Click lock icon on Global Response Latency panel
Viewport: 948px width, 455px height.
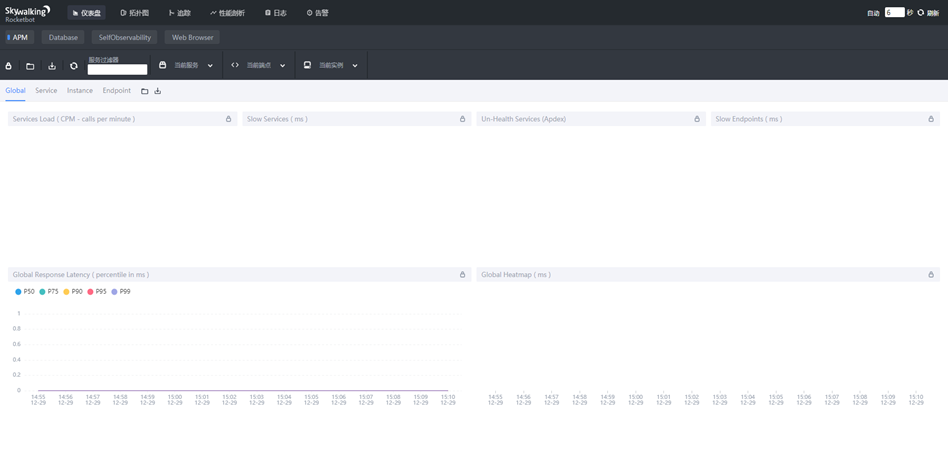(463, 274)
